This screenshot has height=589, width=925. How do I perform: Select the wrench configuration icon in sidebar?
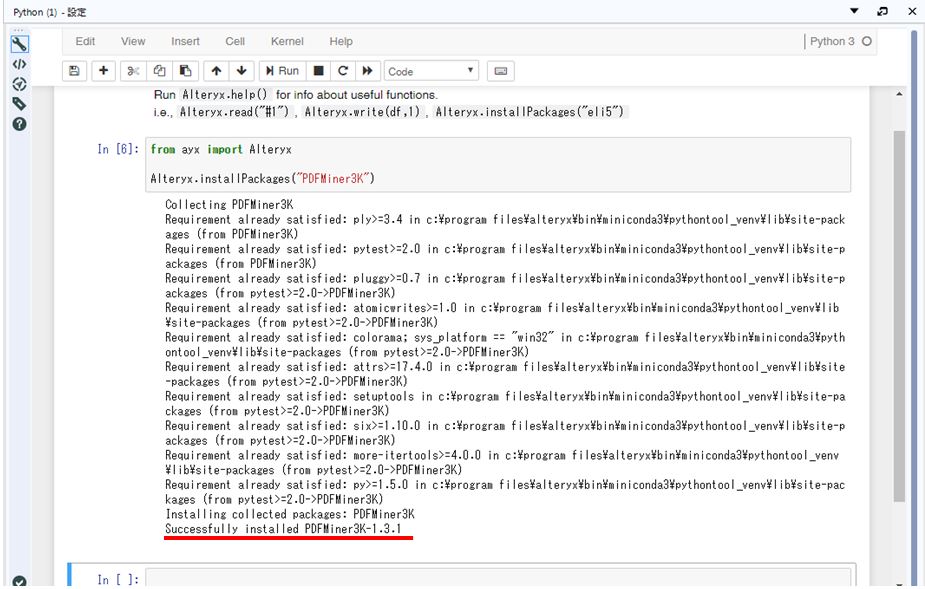19,44
